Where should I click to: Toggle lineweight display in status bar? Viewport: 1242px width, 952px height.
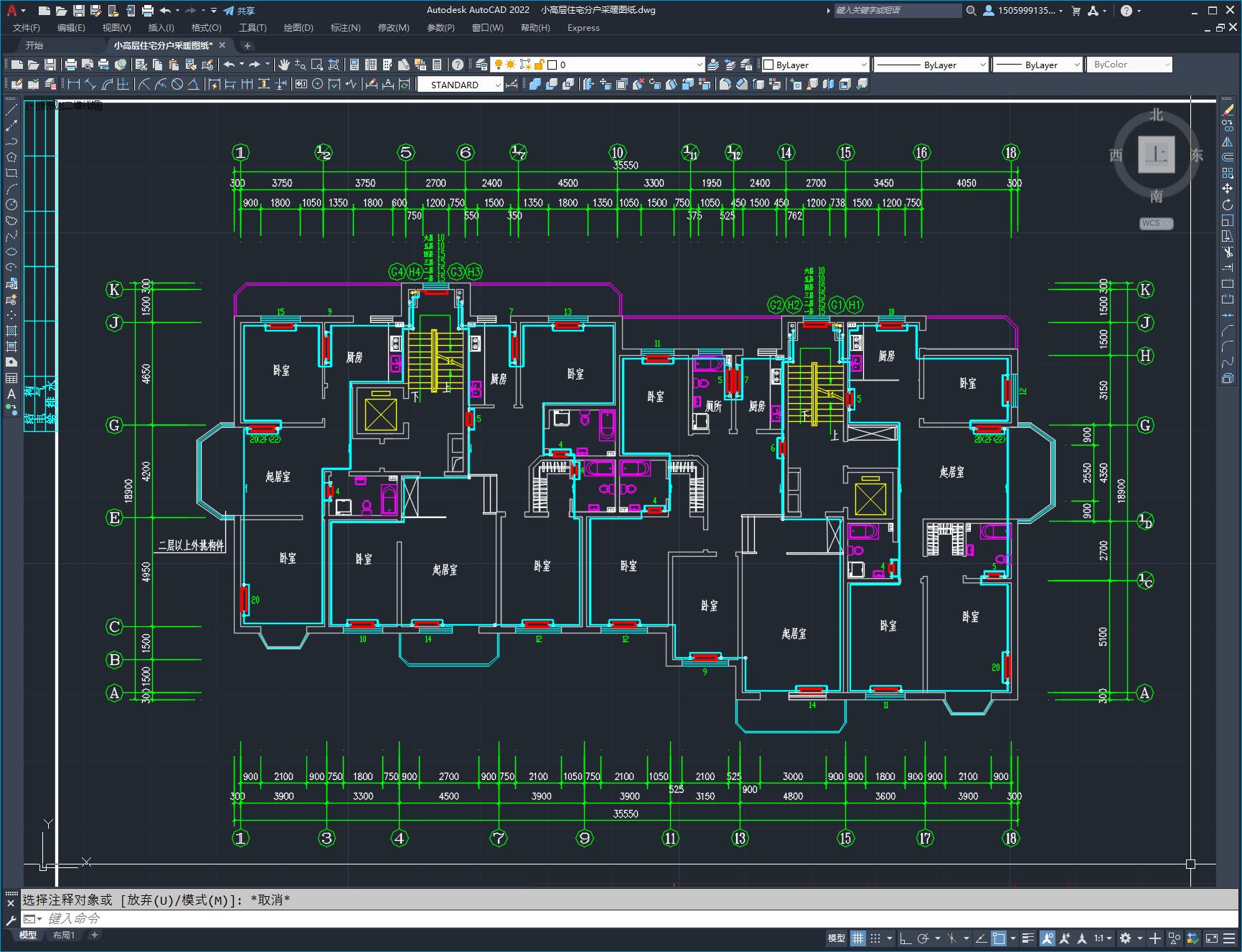point(1029,938)
